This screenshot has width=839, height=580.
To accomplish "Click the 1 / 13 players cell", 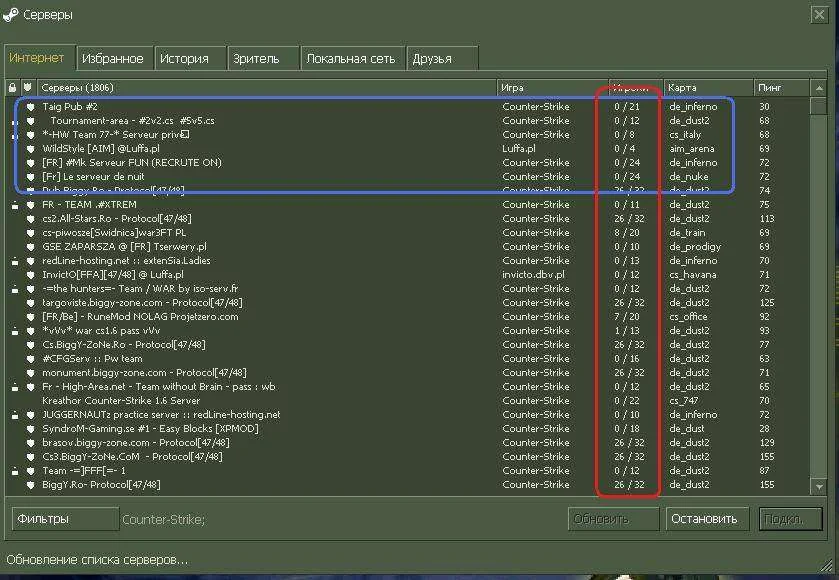I will 627,331.
